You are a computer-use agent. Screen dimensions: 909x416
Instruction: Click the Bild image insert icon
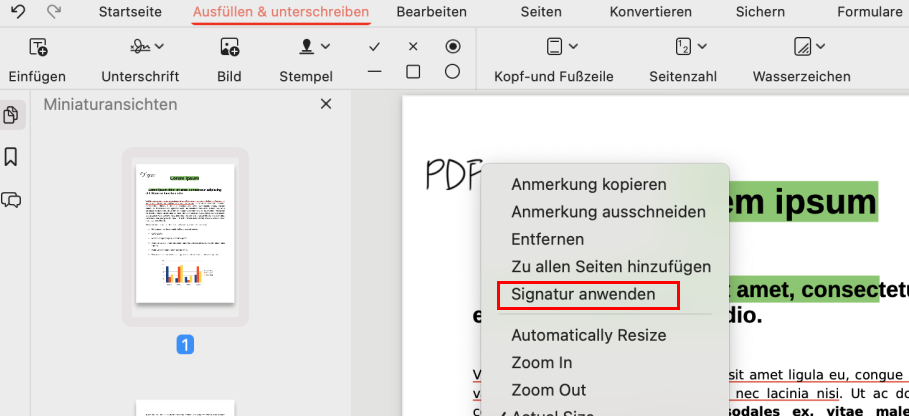pos(230,47)
